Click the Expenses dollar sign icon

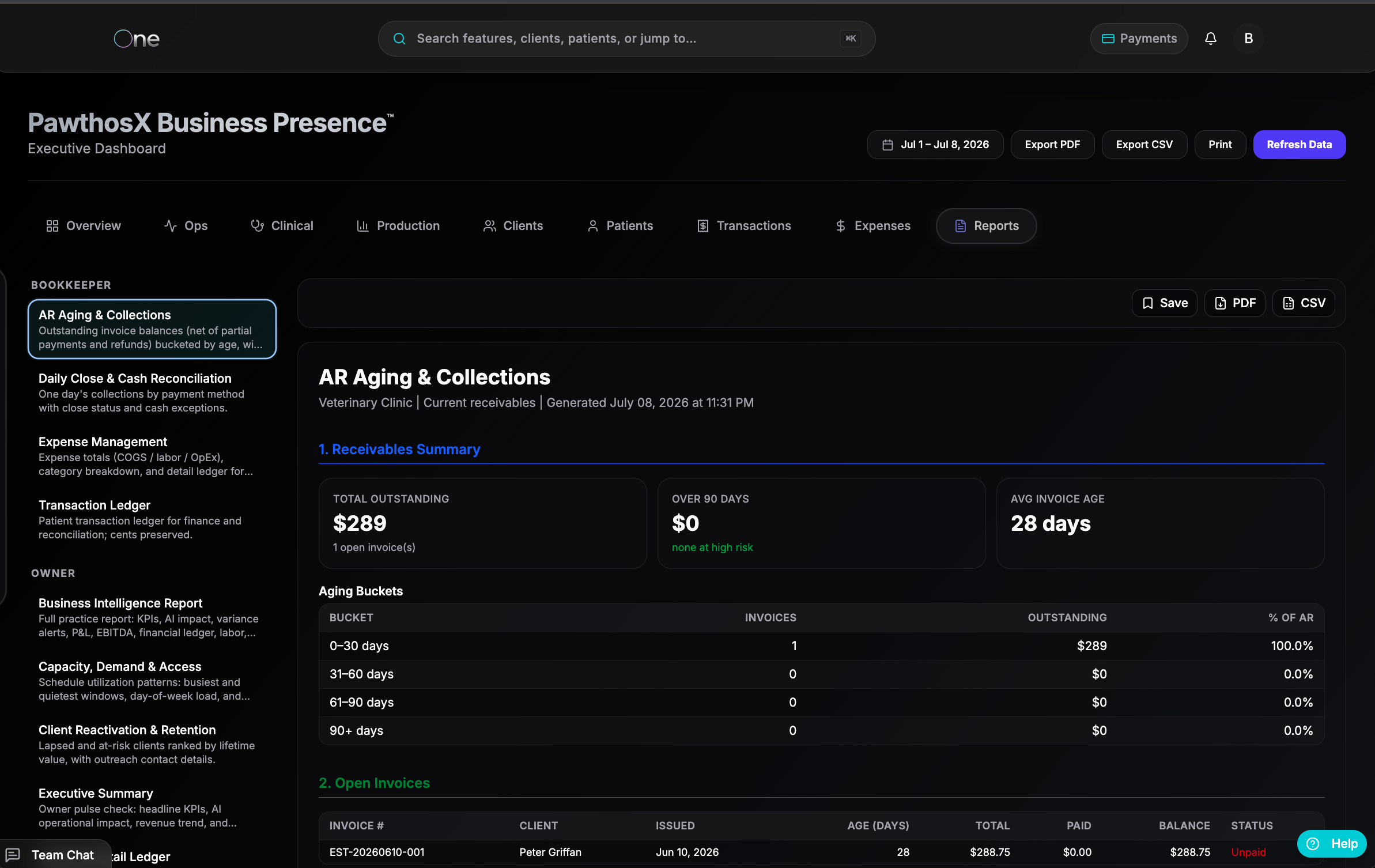pos(841,226)
